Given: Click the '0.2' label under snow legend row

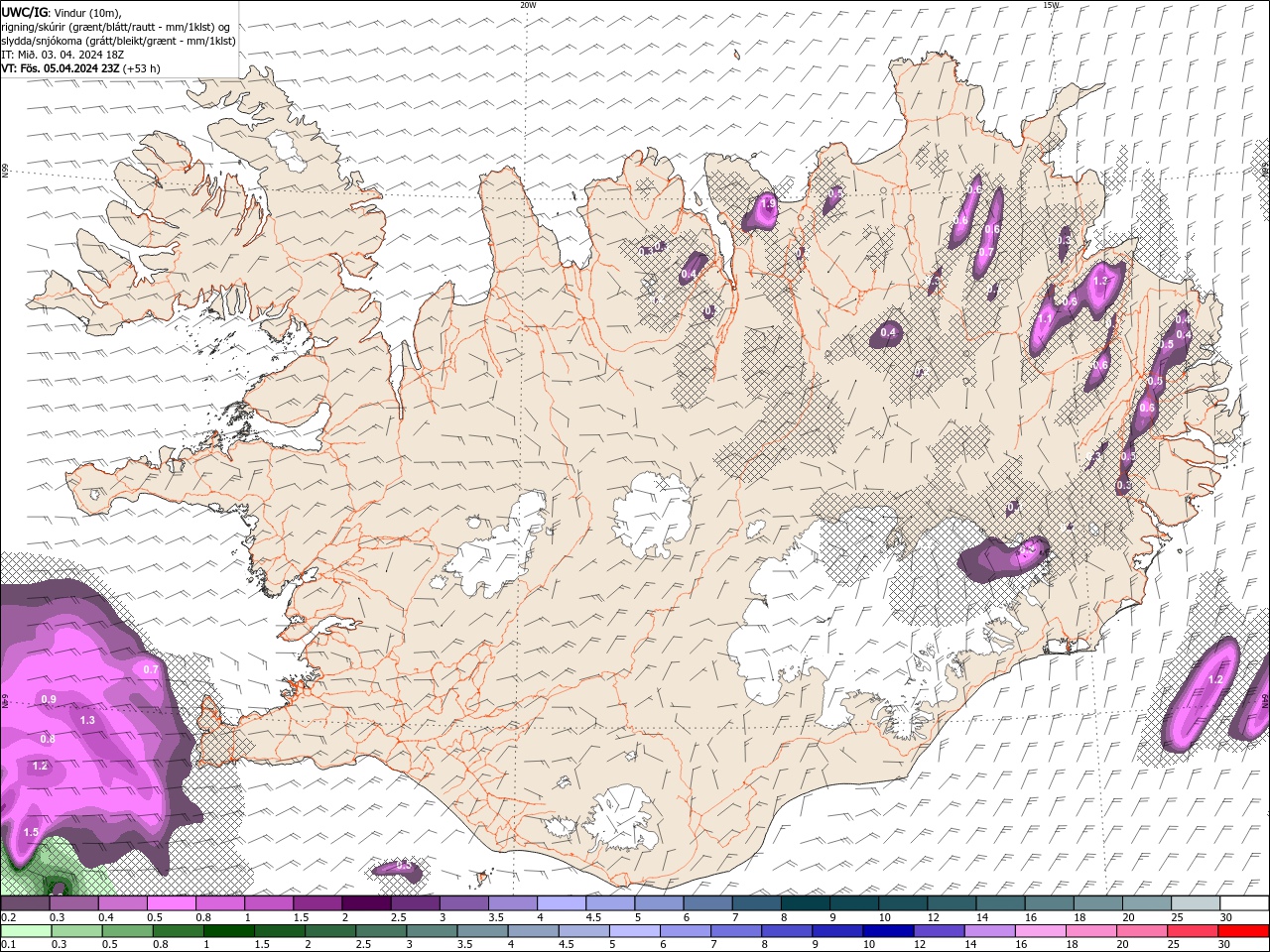Looking at the screenshot, I should 9,917.
